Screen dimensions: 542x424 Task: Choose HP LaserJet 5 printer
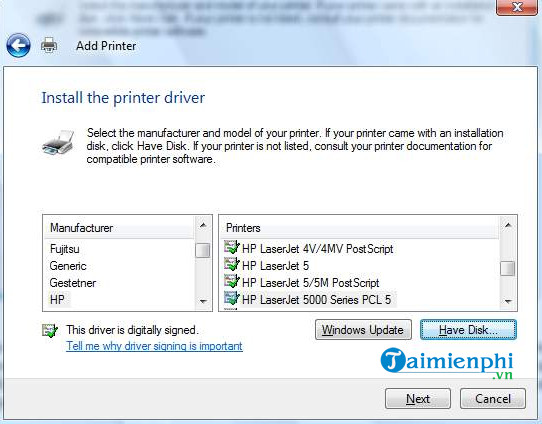(x=275, y=266)
